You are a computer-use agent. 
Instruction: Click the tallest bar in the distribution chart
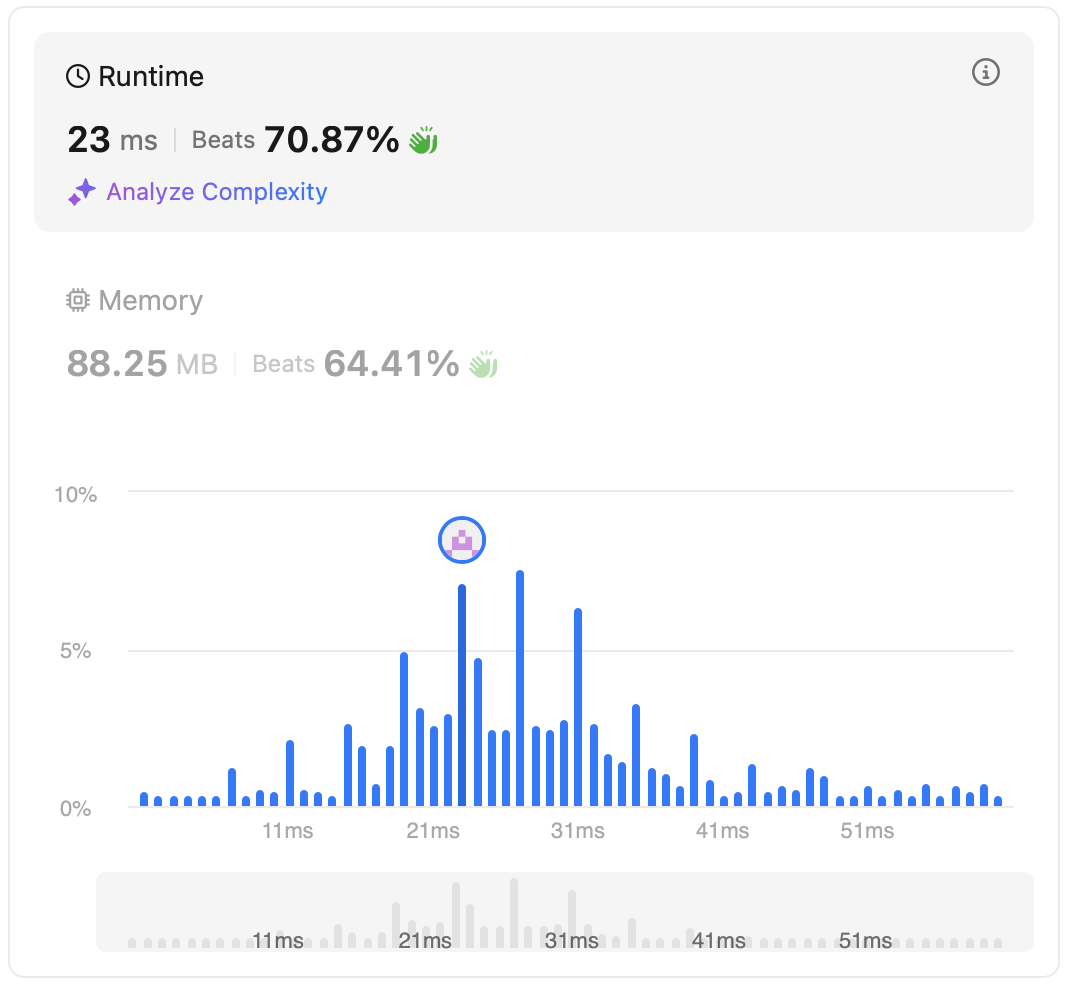click(x=520, y=688)
